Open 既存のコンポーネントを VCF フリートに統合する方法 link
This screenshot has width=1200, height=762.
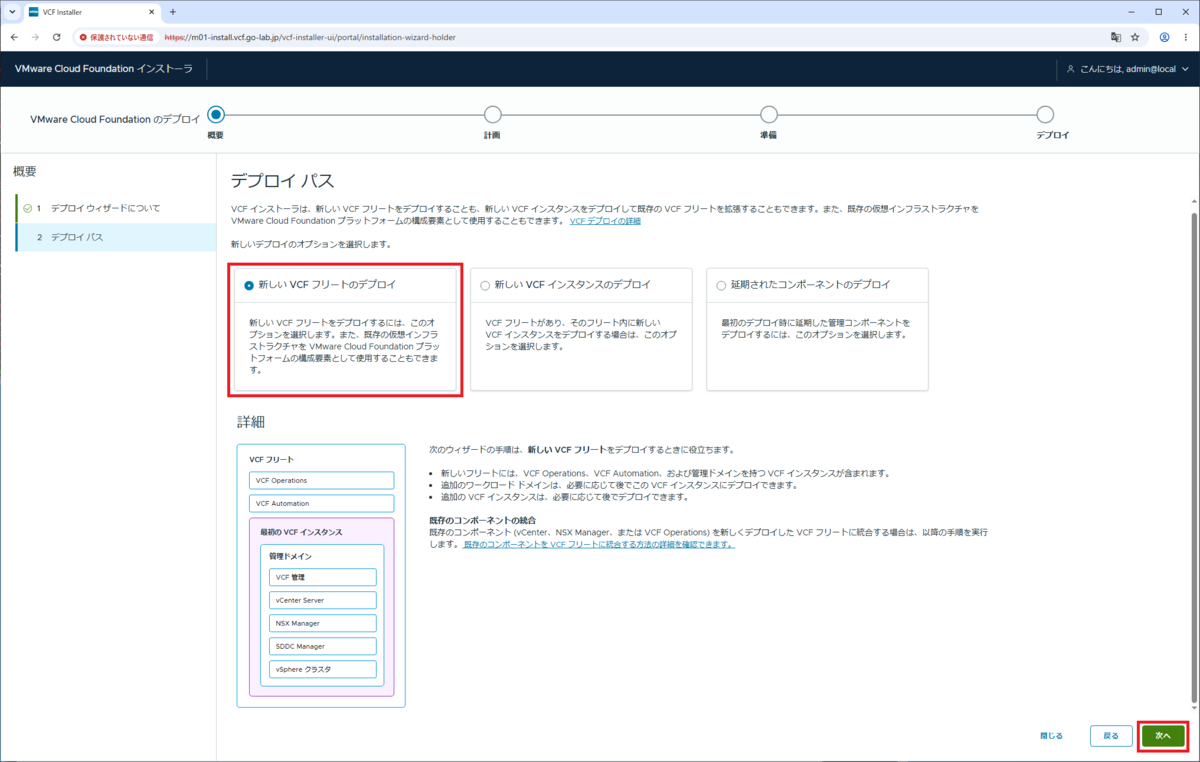coord(598,545)
